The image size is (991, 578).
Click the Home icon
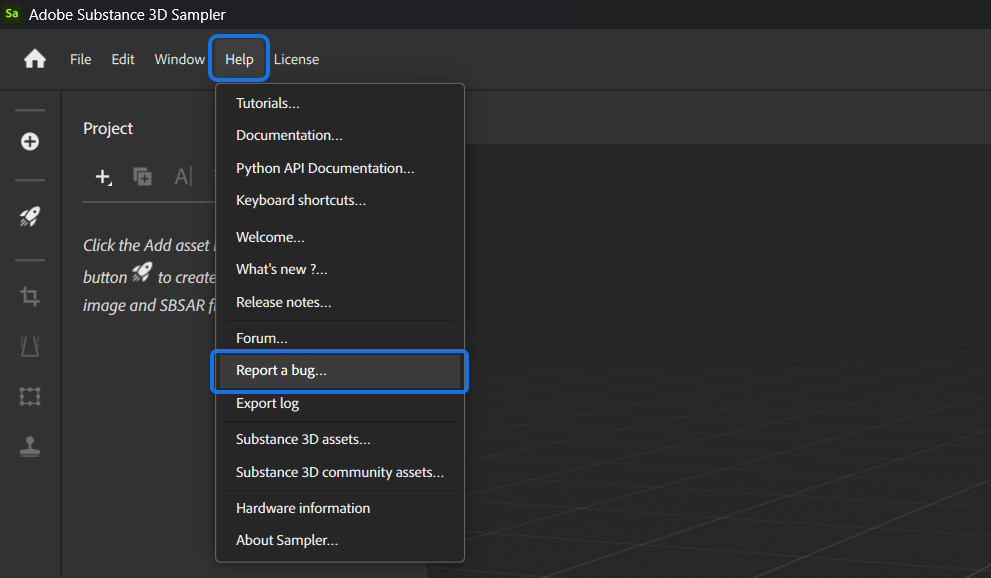(35, 59)
